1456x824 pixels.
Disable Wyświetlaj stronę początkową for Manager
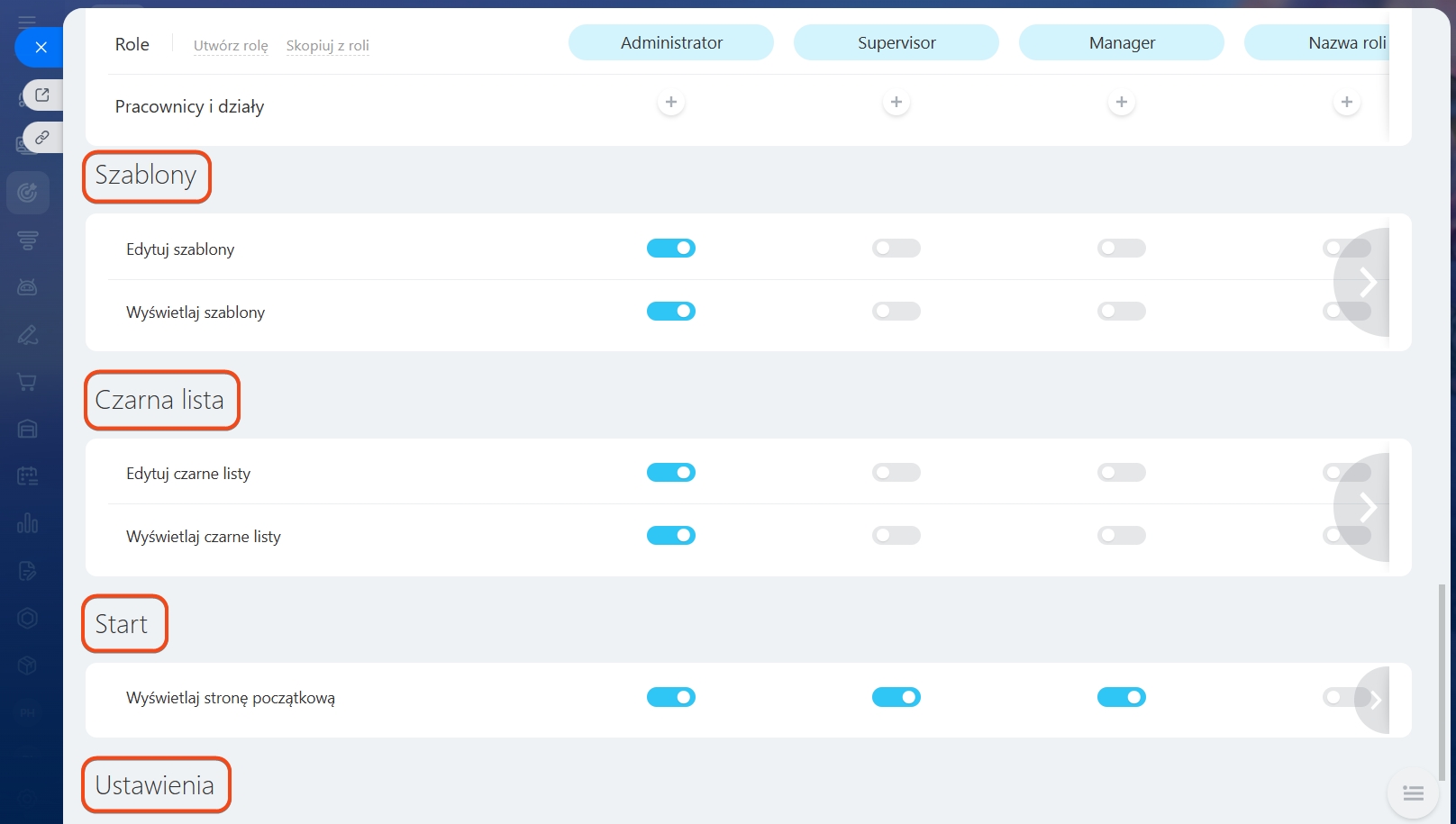[x=1122, y=697]
